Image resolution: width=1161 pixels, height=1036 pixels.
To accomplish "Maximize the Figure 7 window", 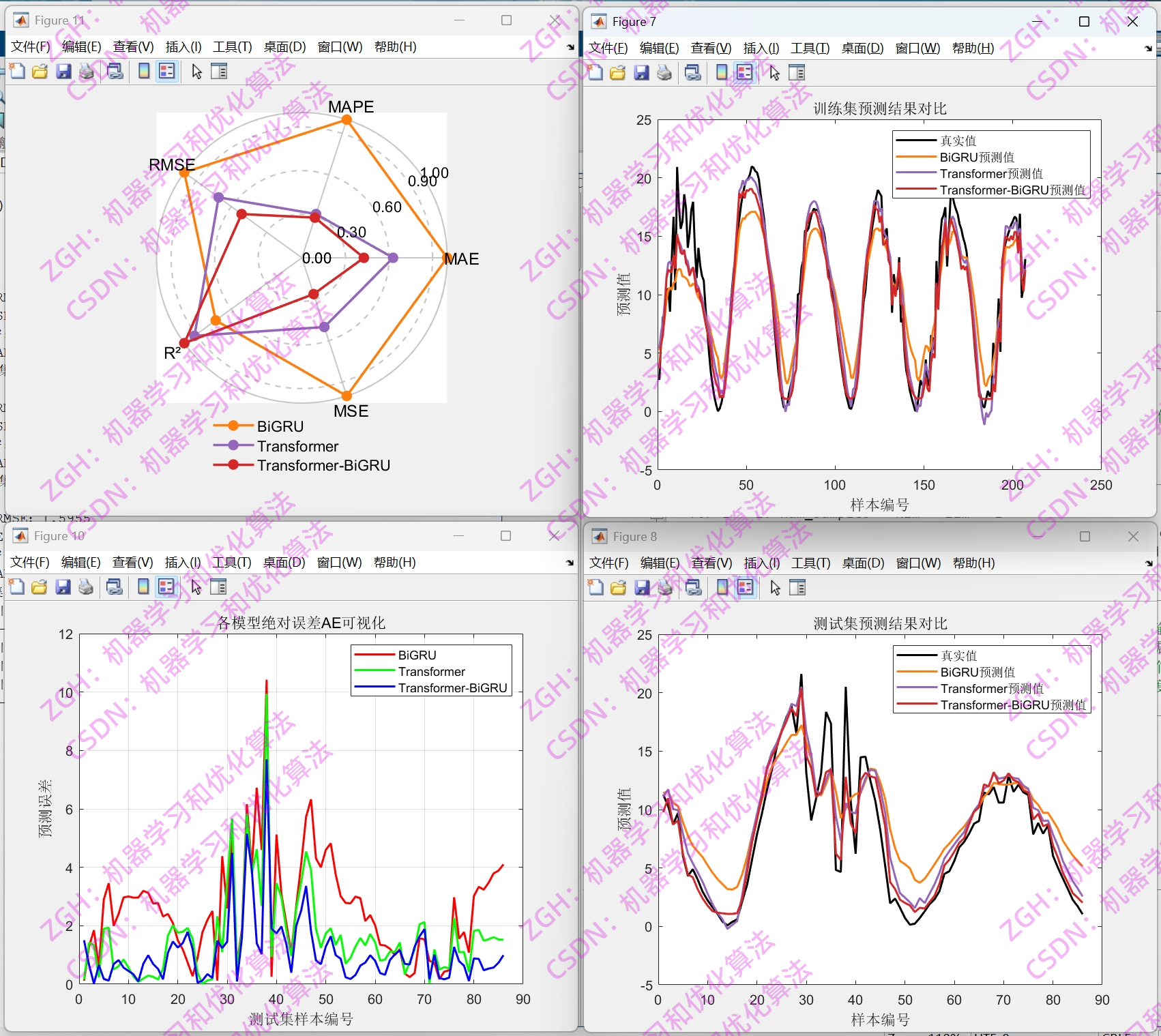I will point(1084,22).
